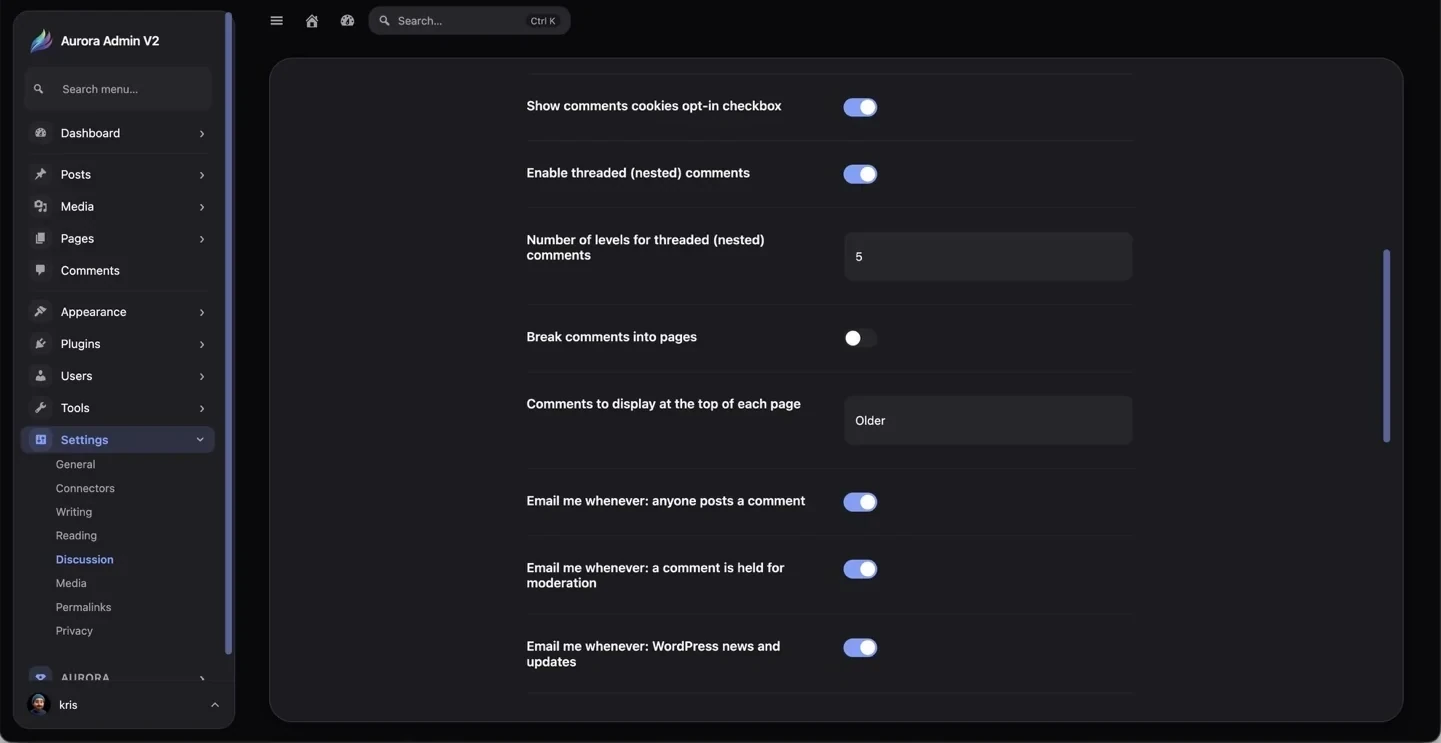Toggle email when anyone posts a comment
The image size is (1441, 743).
pos(860,502)
